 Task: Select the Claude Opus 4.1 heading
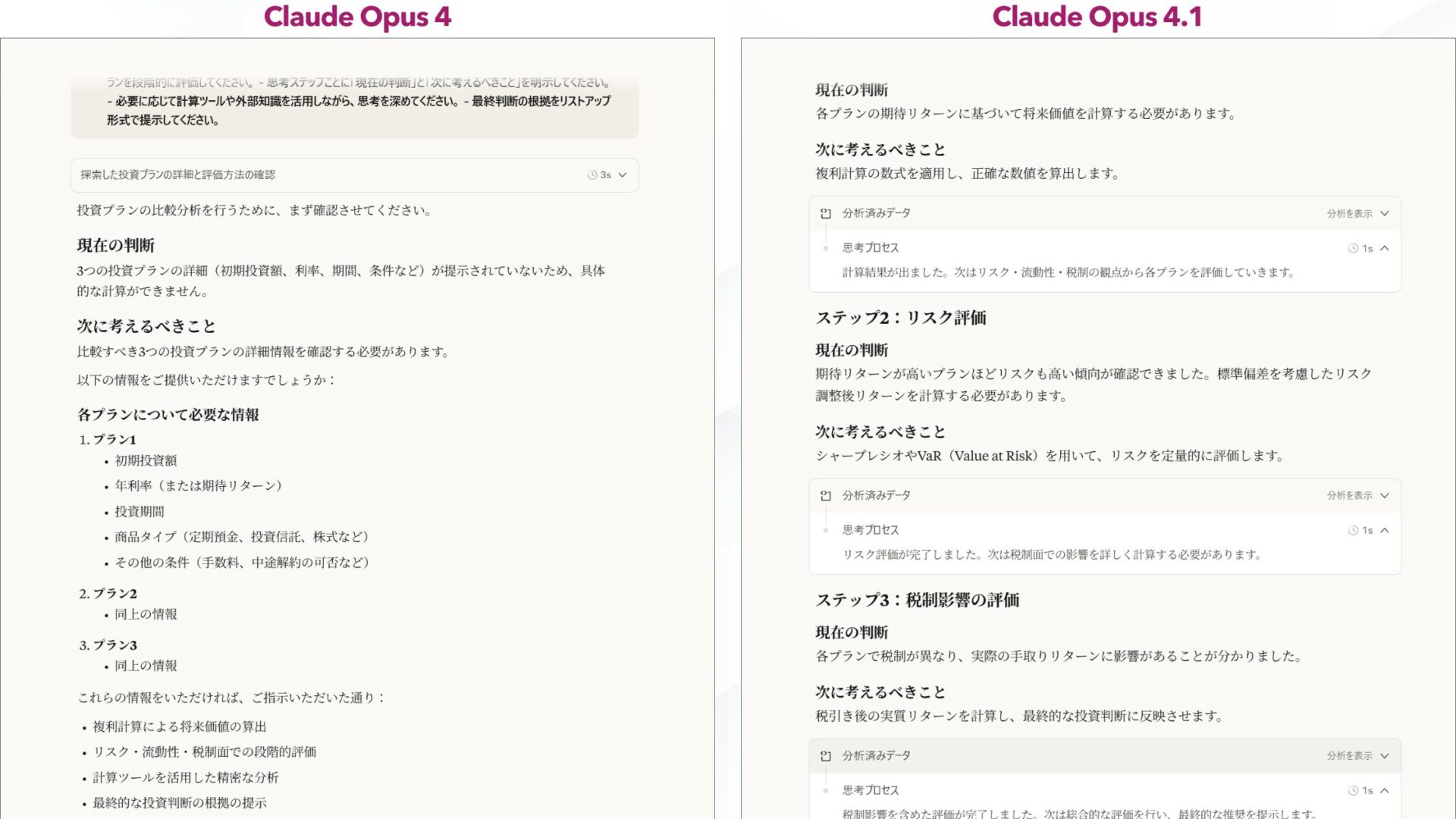point(1097,16)
